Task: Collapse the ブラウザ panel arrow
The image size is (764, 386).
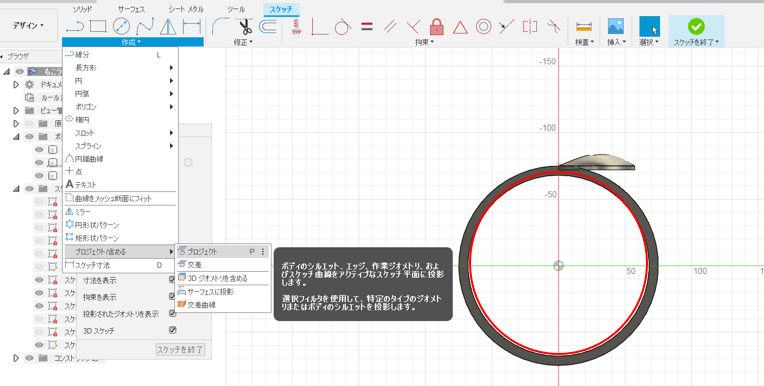Action: tap(2, 57)
